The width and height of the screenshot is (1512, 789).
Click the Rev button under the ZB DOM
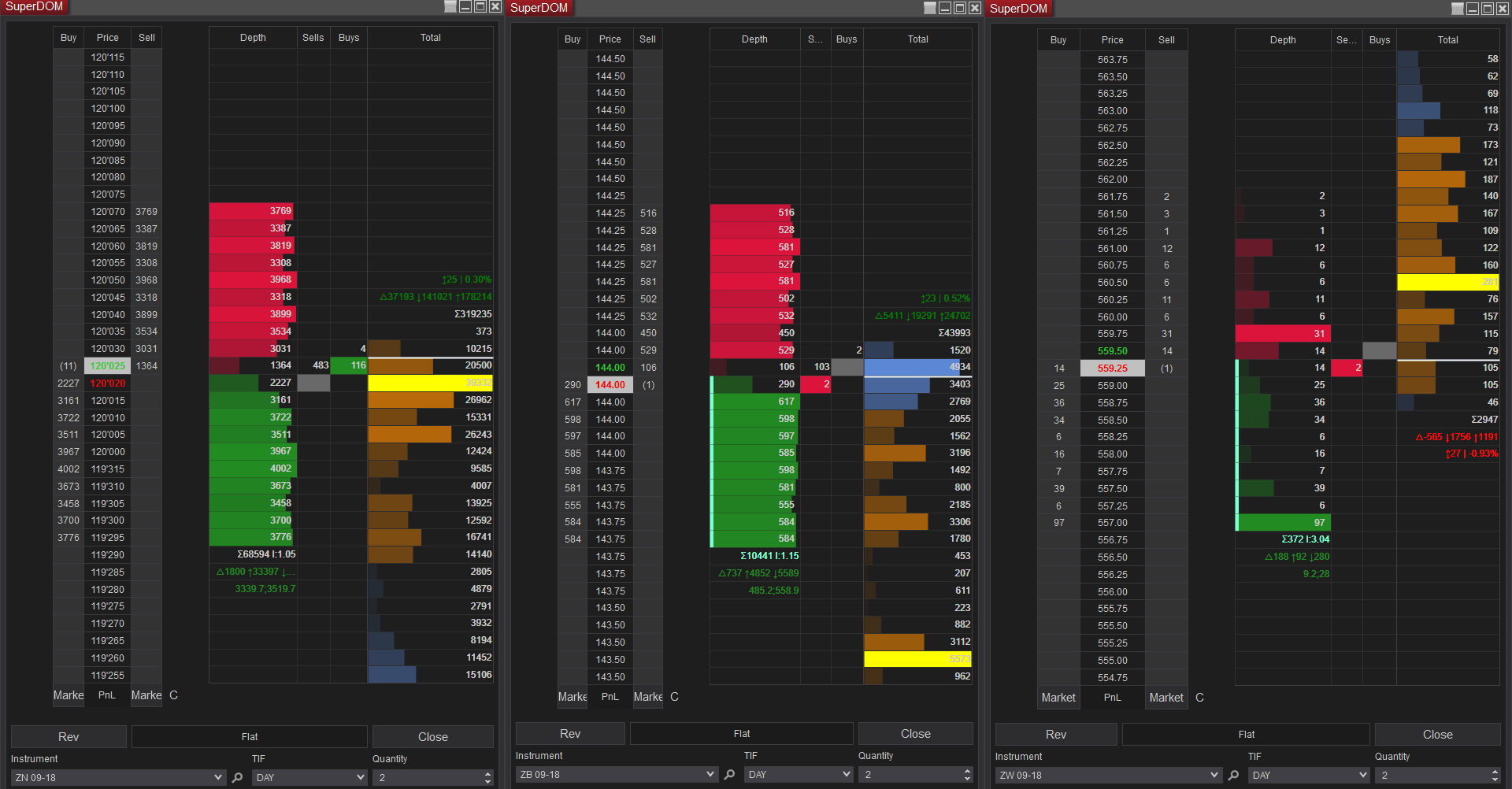coord(569,733)
